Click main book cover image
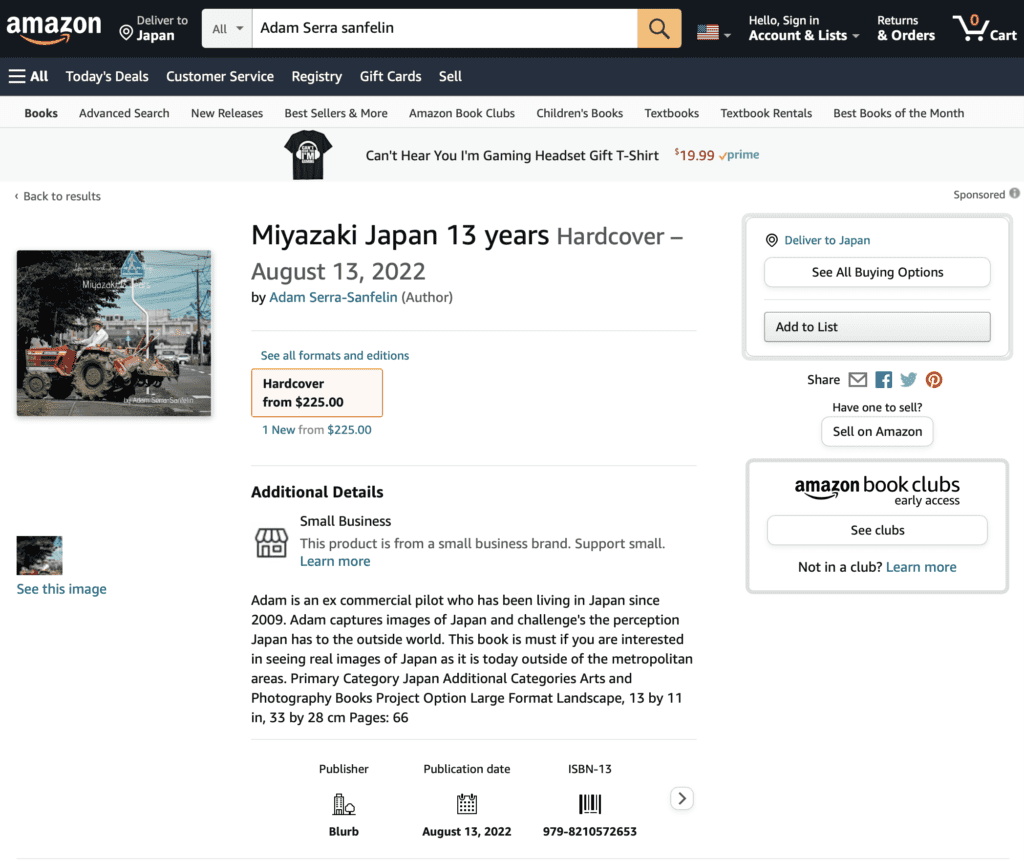This screenshot has width=1024, height=861. coord(114,333)
